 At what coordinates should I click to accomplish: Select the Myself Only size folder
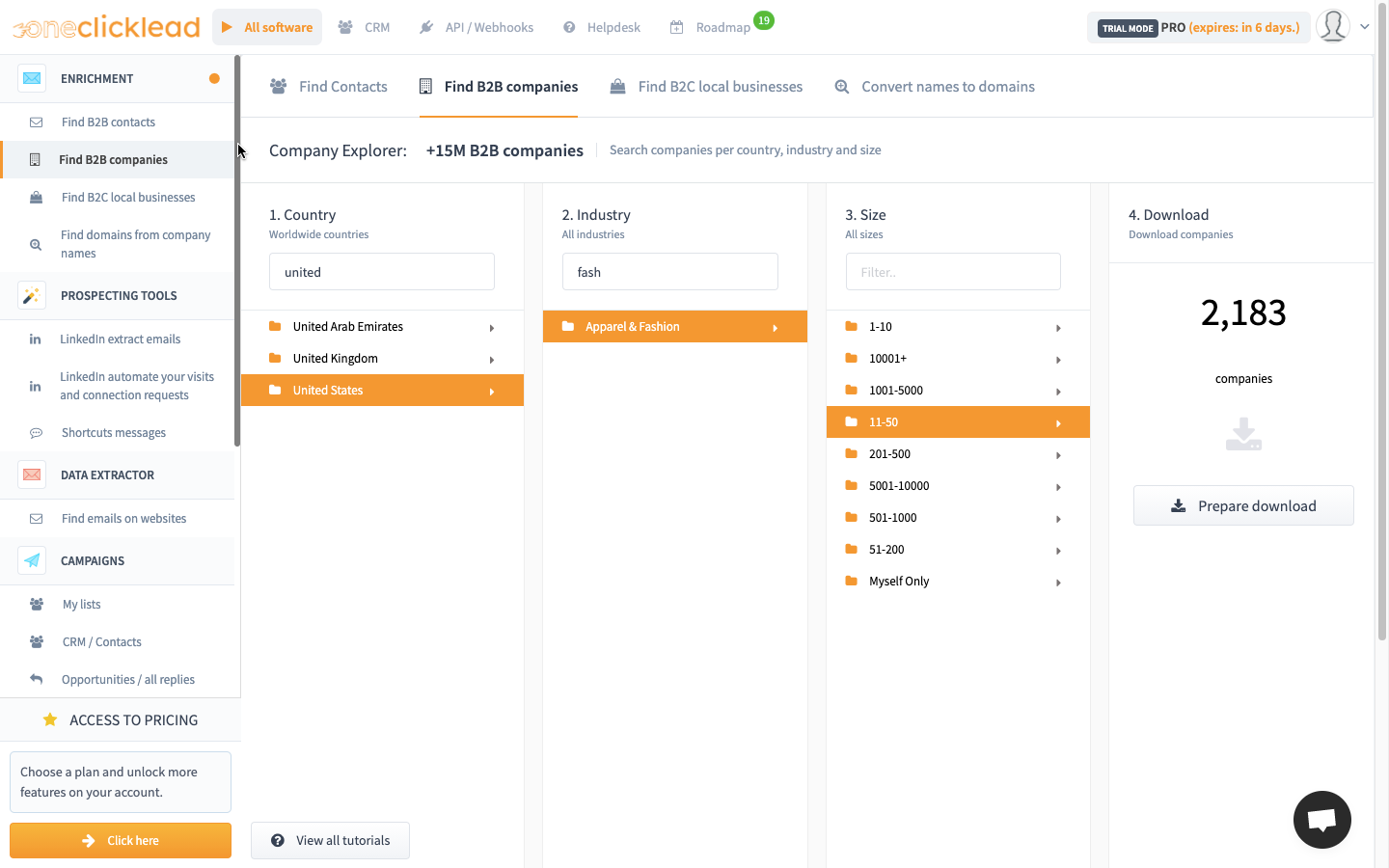pos(958,582)
